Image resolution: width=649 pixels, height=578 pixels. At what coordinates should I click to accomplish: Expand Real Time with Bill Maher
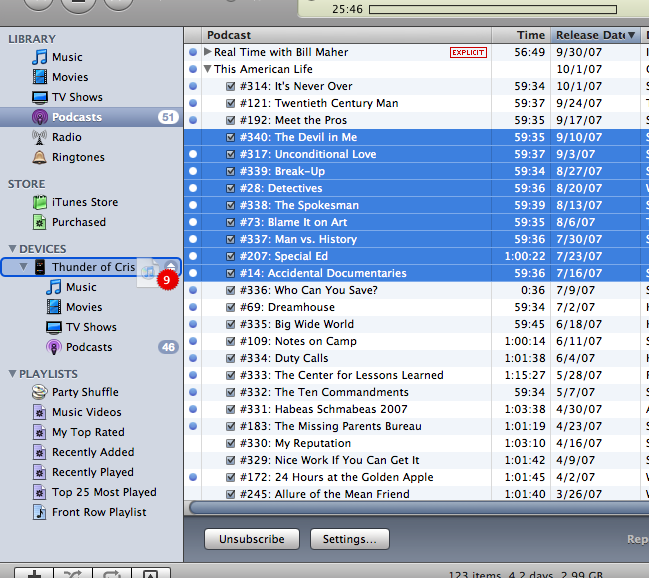[x=208, y=52]
